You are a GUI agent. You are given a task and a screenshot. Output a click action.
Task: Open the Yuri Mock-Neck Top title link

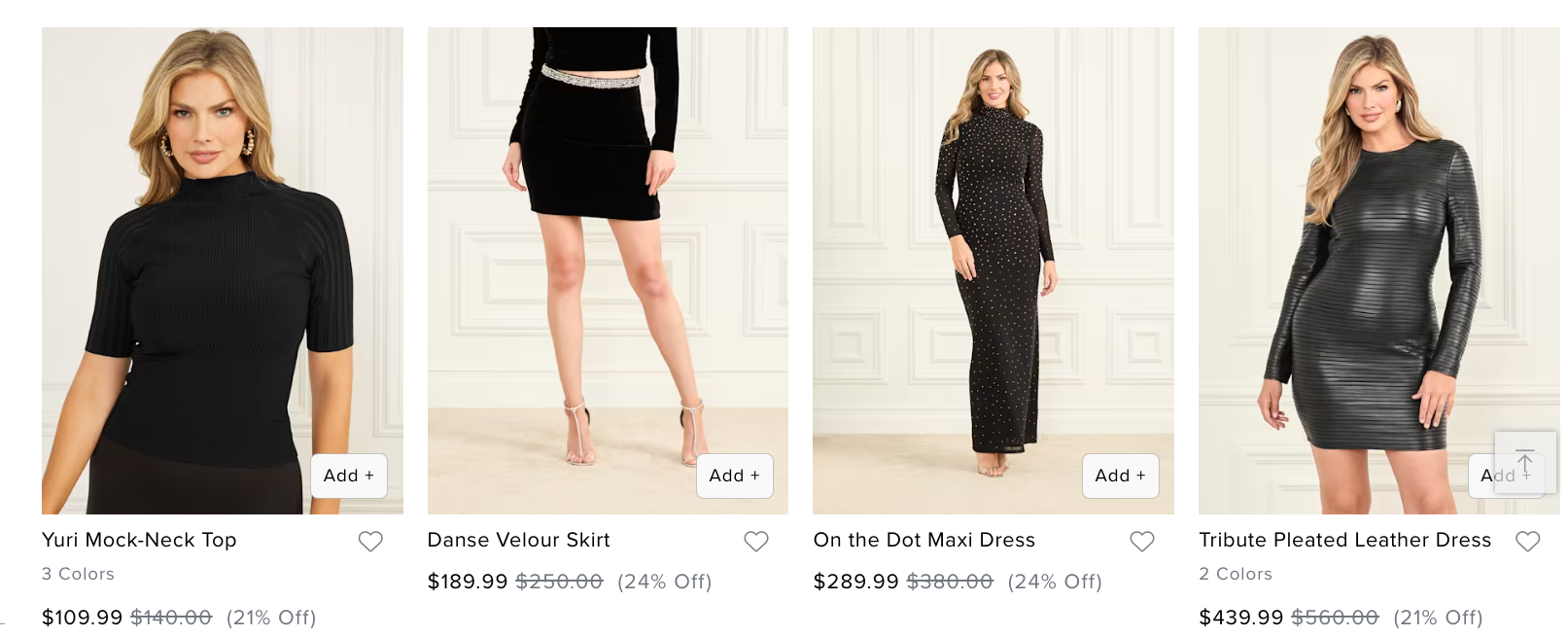[x=139, y=540]
